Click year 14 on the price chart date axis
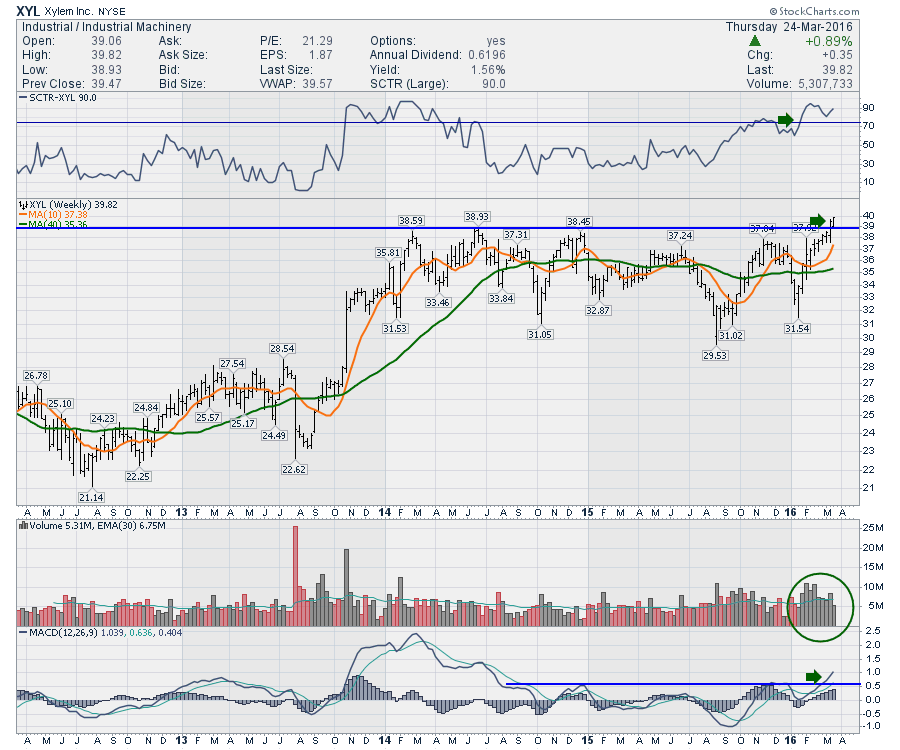 pyautogui.click(x=385, y=512)
